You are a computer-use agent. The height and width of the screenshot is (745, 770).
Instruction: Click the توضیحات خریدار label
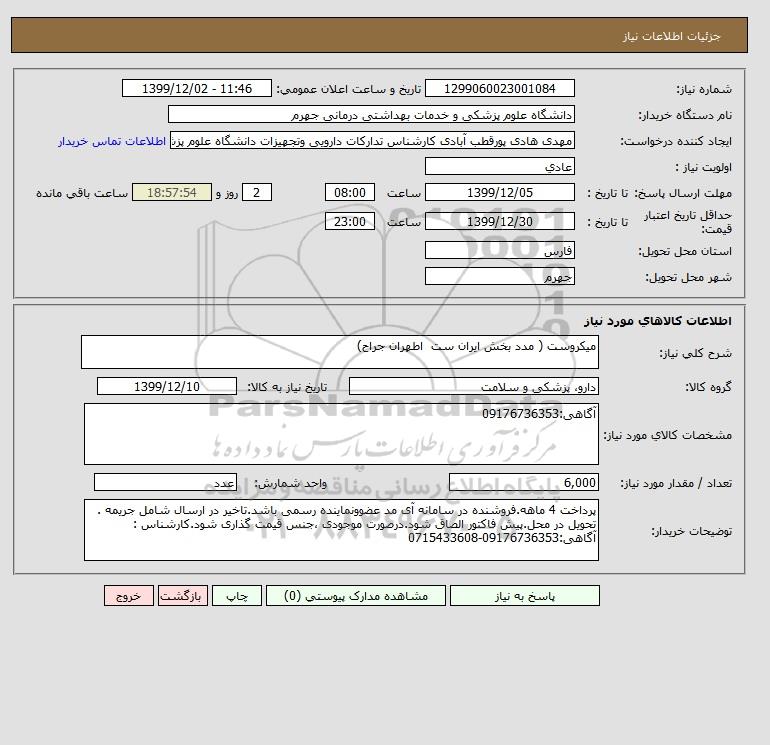[691, 531]
